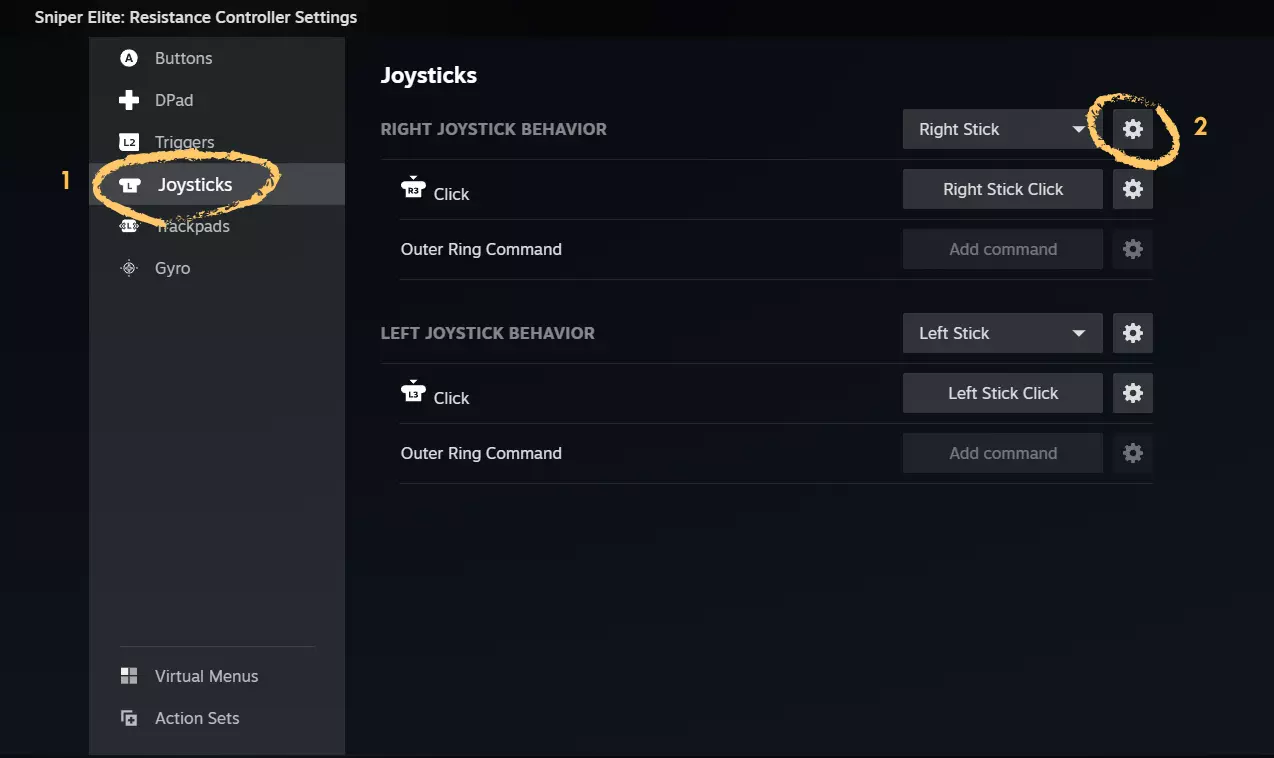Open Virtual Menus section

206,676
